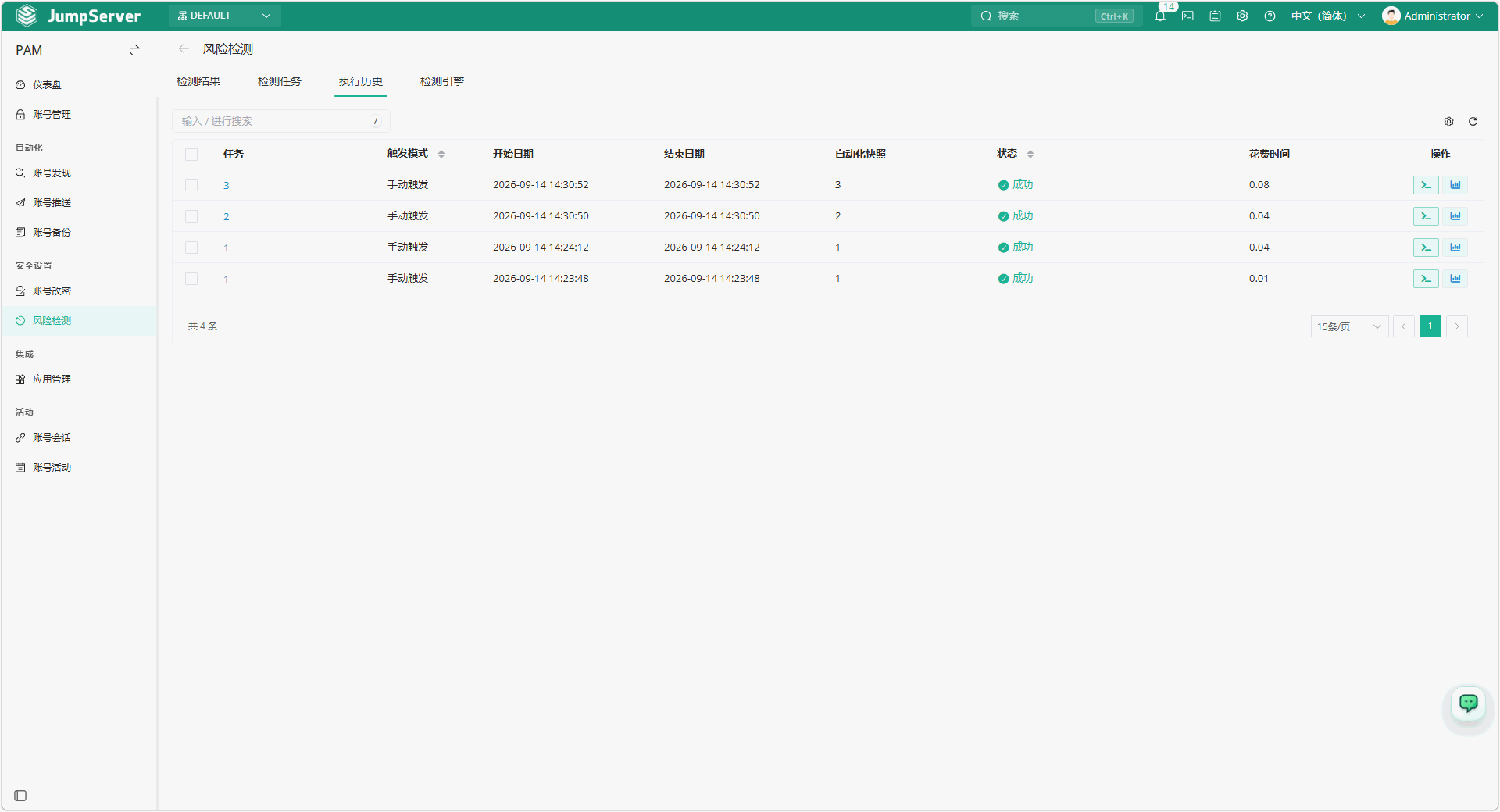Open system settings gear in top bar
The image size is (1500, 812).
click(x=1242, y=16)
